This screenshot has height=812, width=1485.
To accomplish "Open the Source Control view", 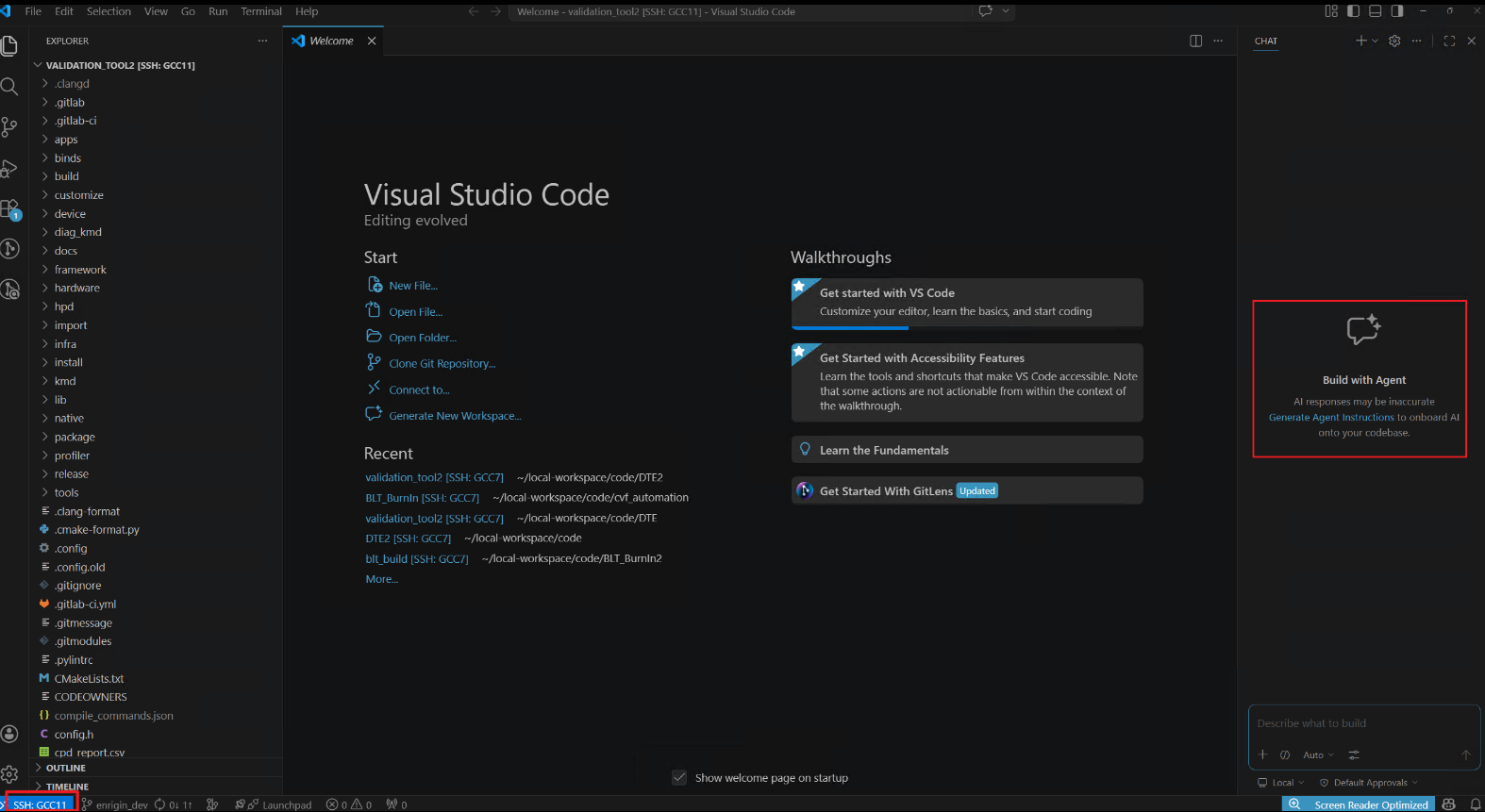I will point(9,127).
